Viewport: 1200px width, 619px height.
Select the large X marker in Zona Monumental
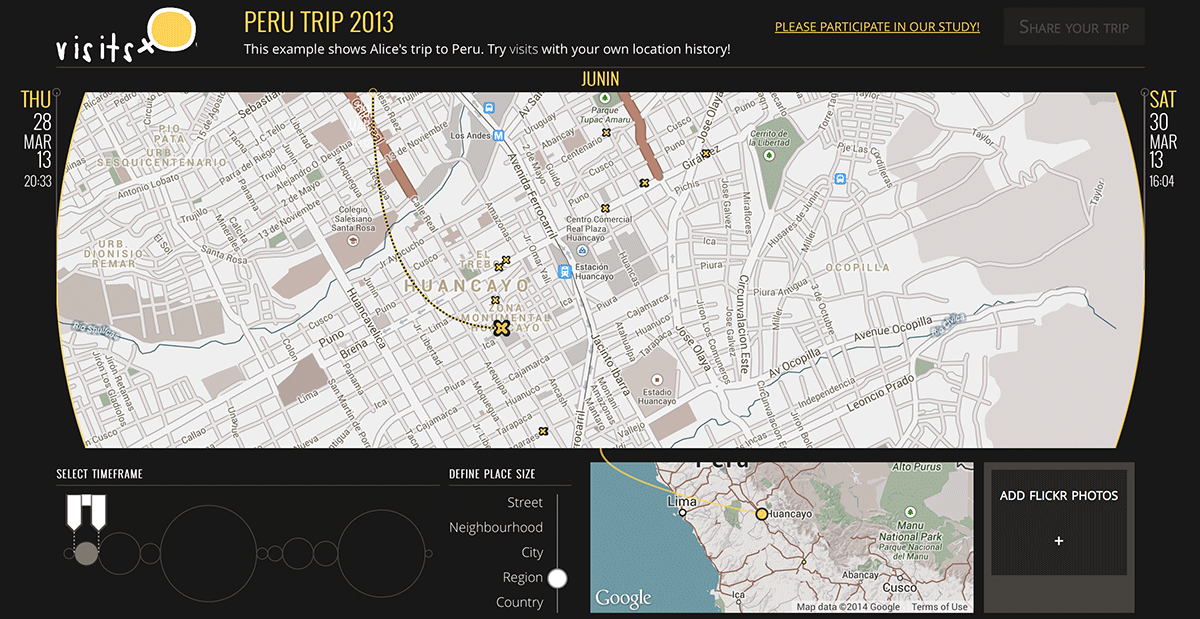pos(501,327)
